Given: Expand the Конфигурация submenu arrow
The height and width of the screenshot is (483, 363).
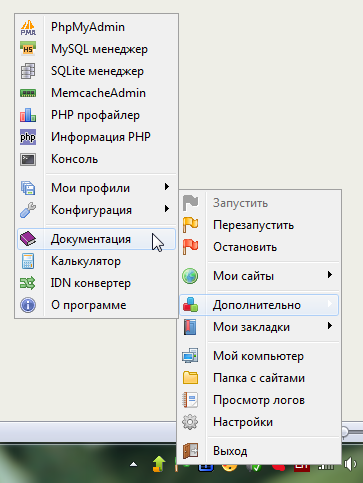Looking at the screenshot, I should 167,209.
